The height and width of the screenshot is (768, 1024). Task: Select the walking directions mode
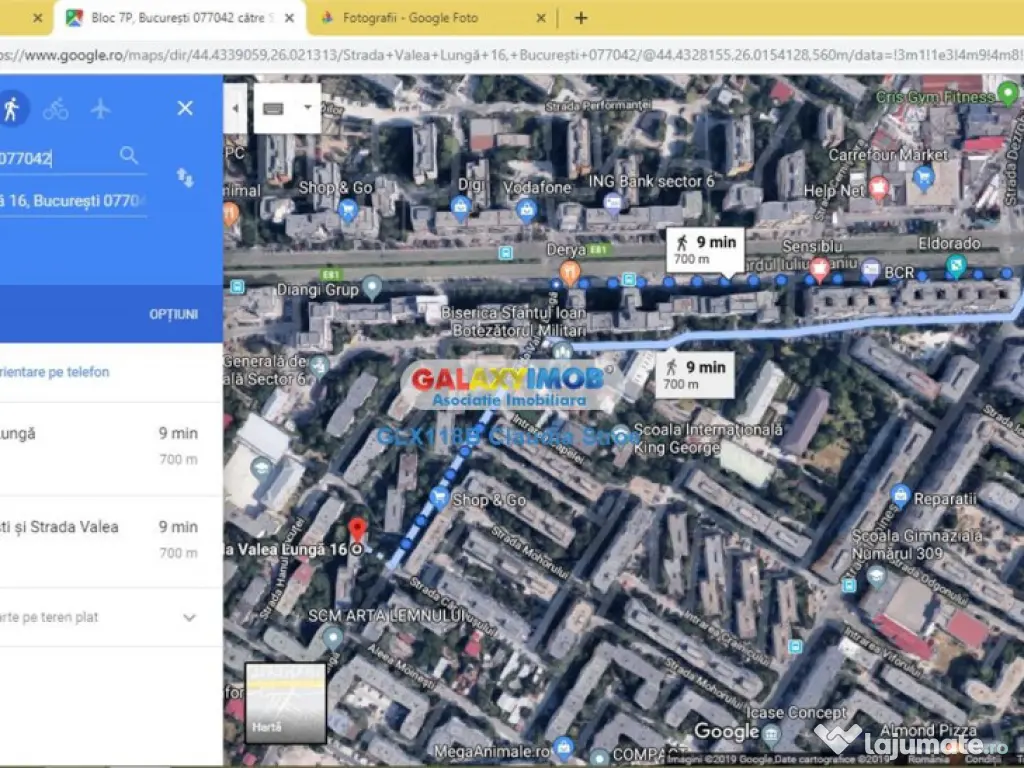pos(14,107)
